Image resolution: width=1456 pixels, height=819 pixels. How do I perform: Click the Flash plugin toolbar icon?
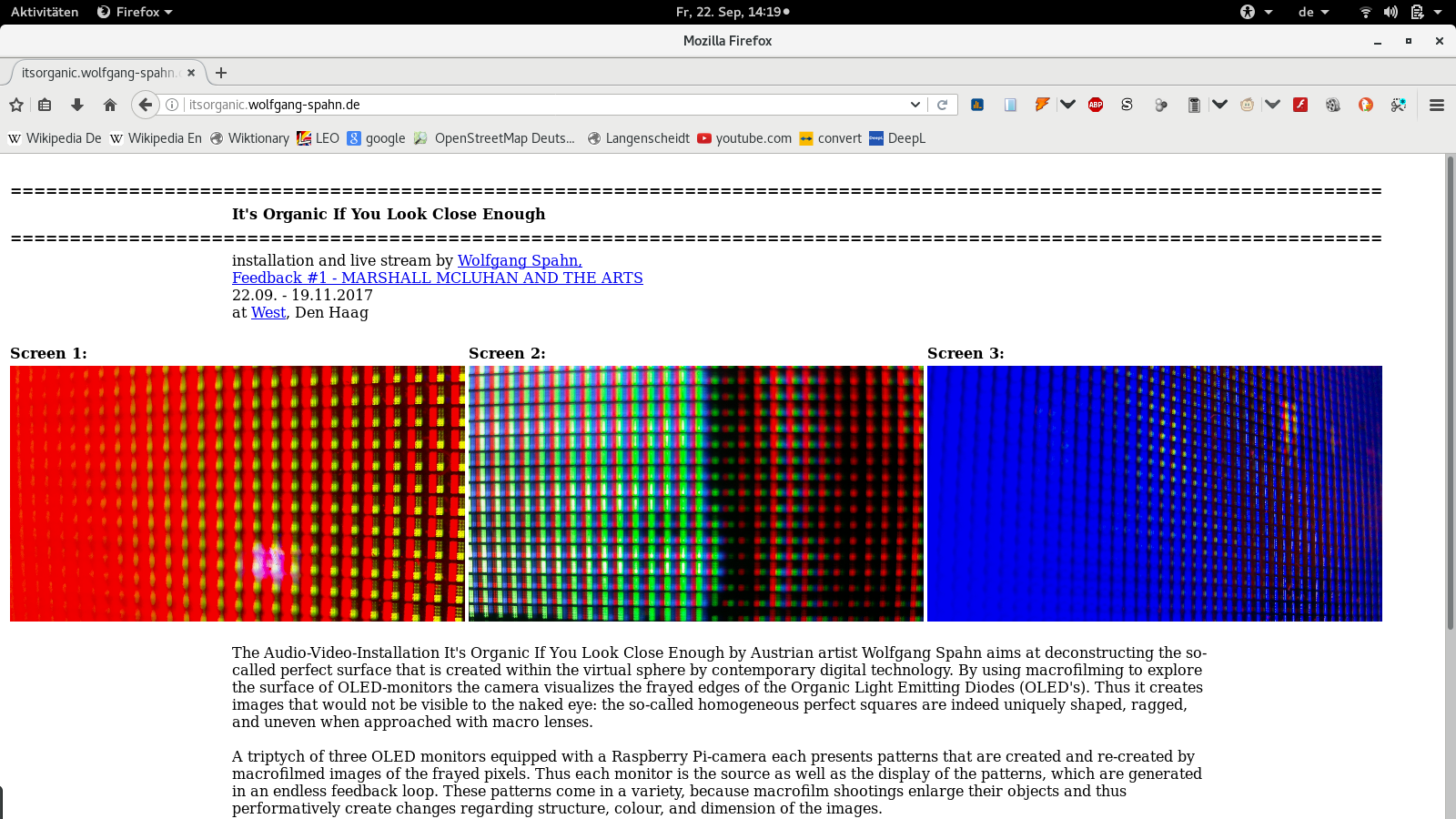pos(1299,105)
